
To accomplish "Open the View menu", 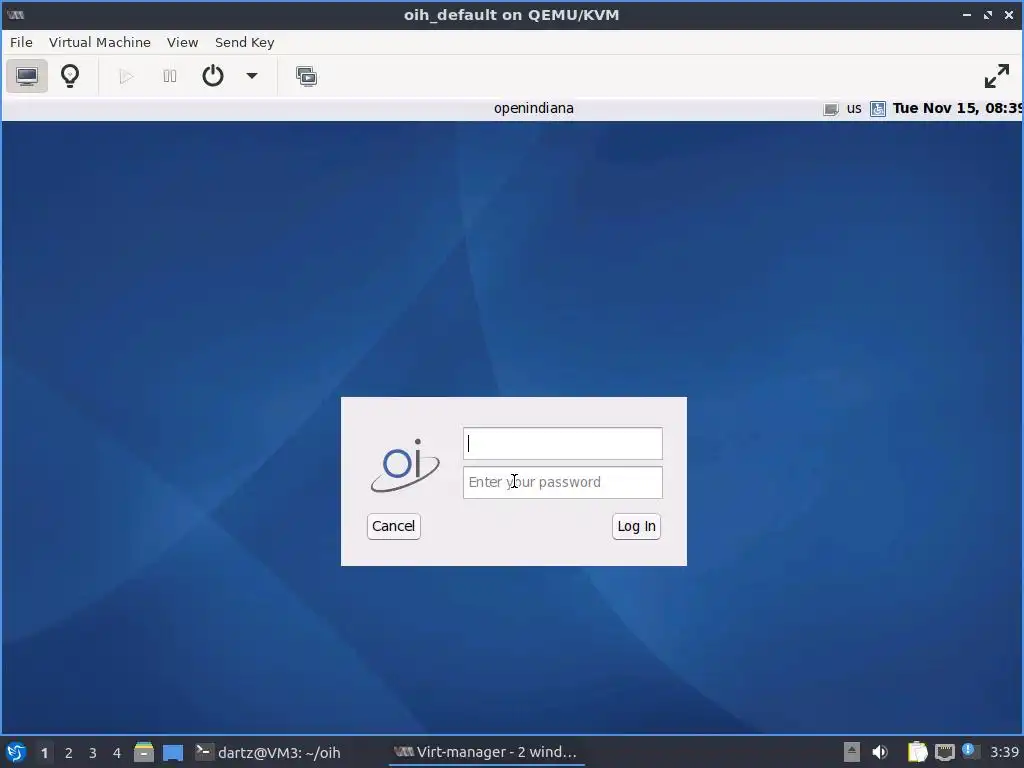I will (x=182, y=42).
